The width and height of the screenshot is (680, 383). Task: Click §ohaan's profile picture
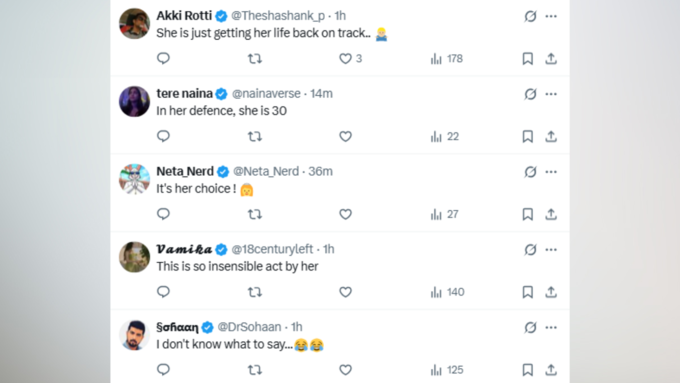tap(134, 335)
